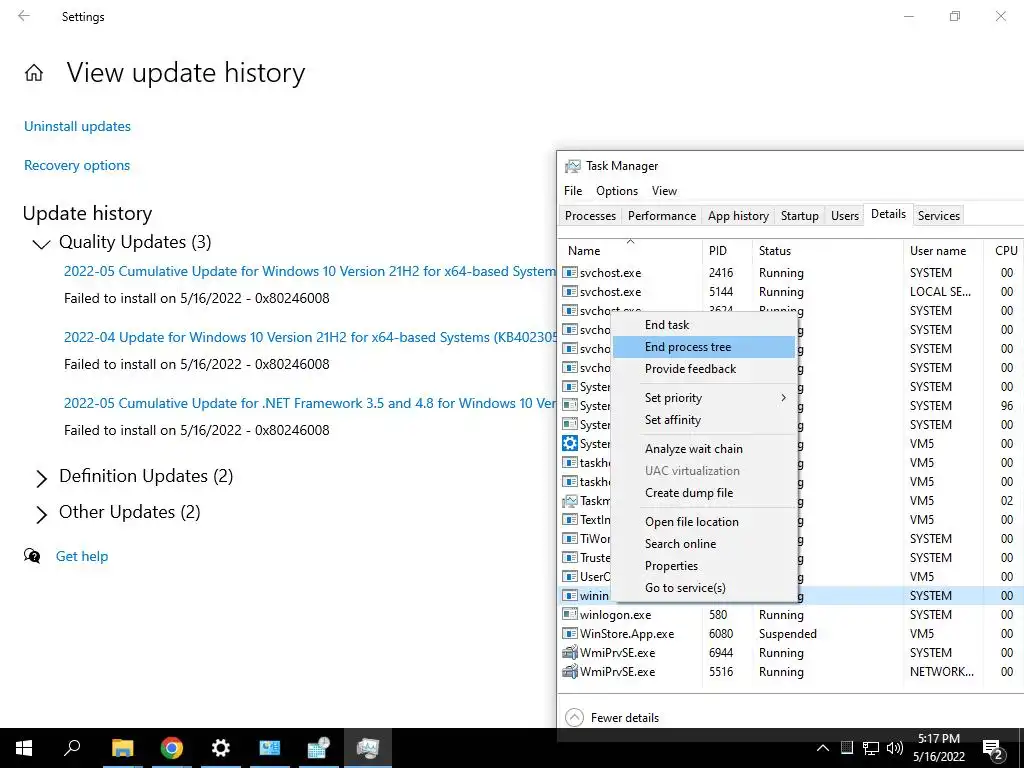Open the notification center icon
This screenshot has height=768, width=1024.
click(993, 750)
